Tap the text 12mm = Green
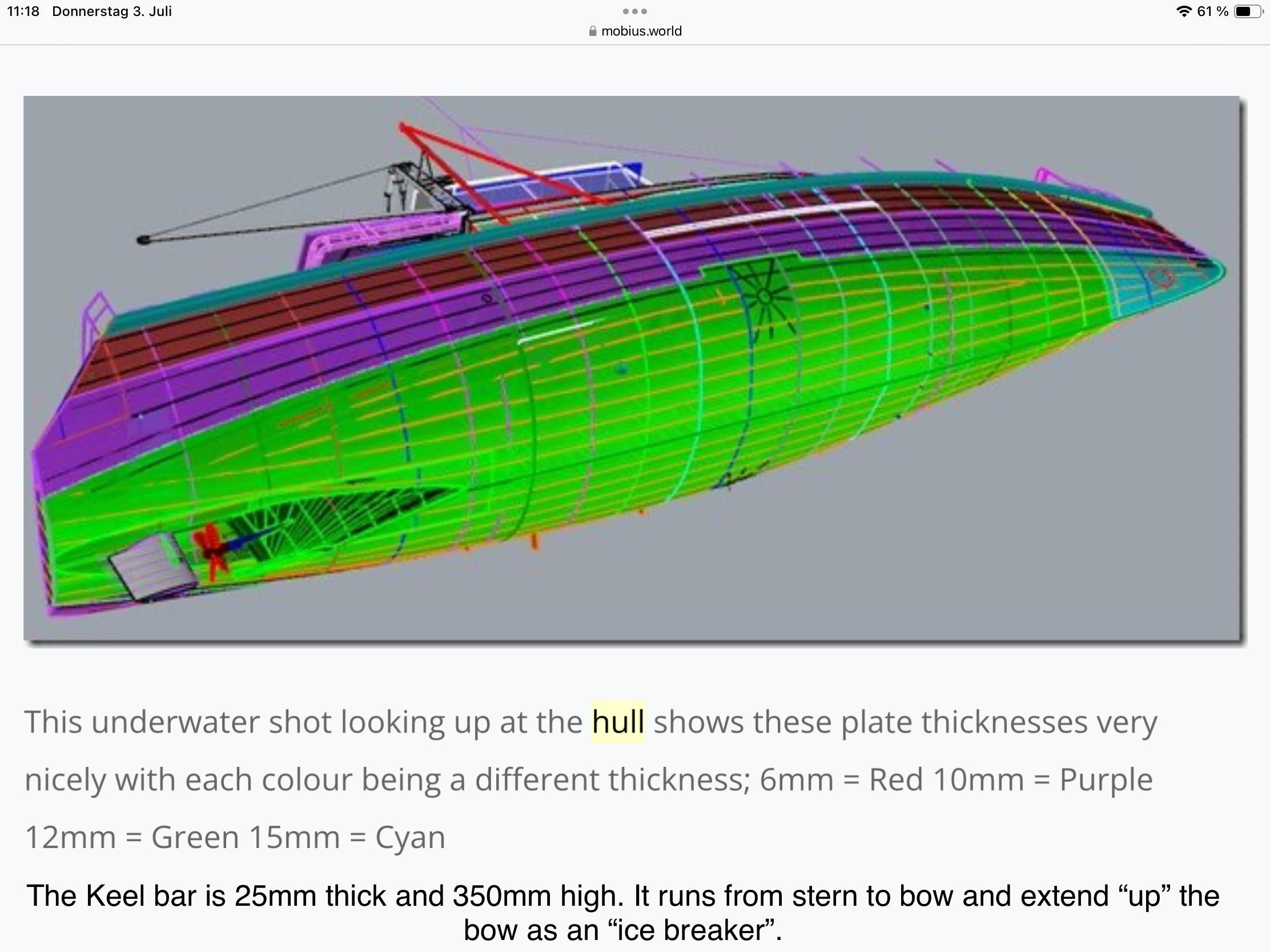This screenshot has width=1270, height=952. [x=131, y=837]
